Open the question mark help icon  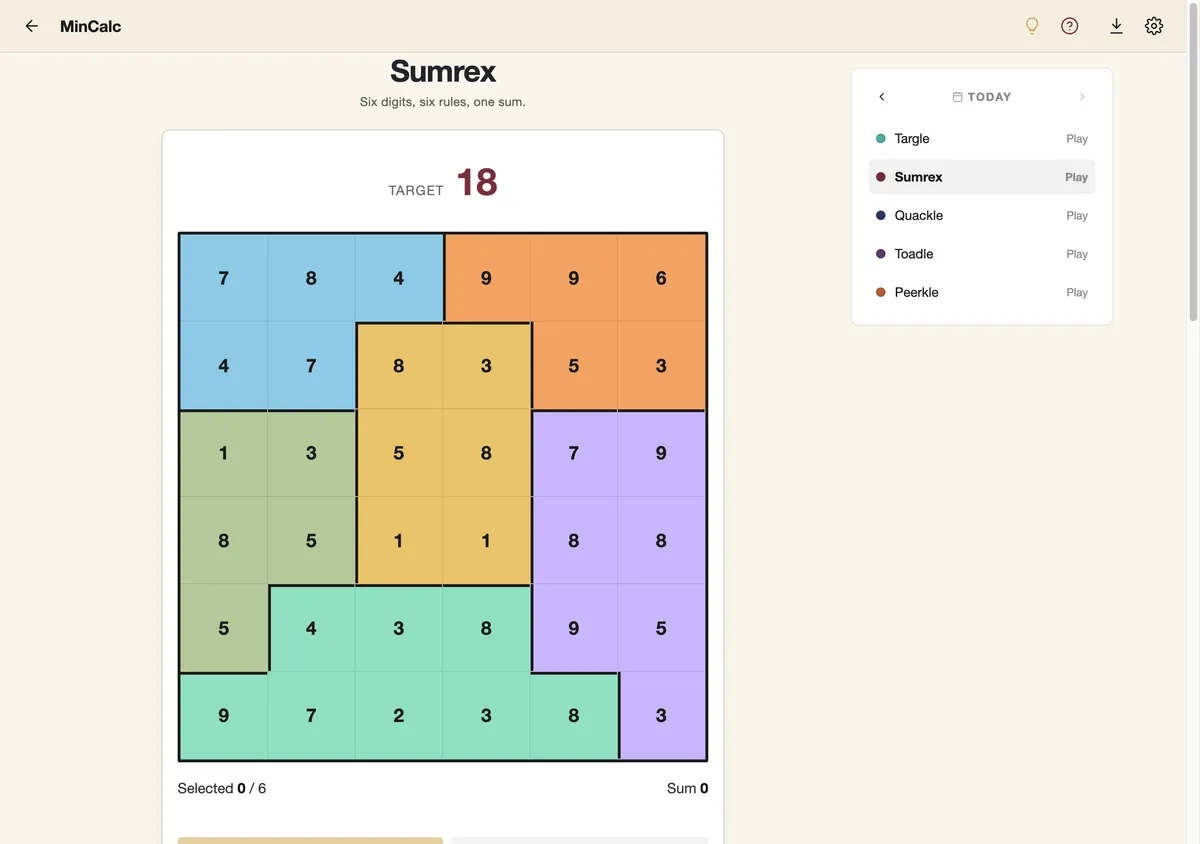pos(1070,26)
